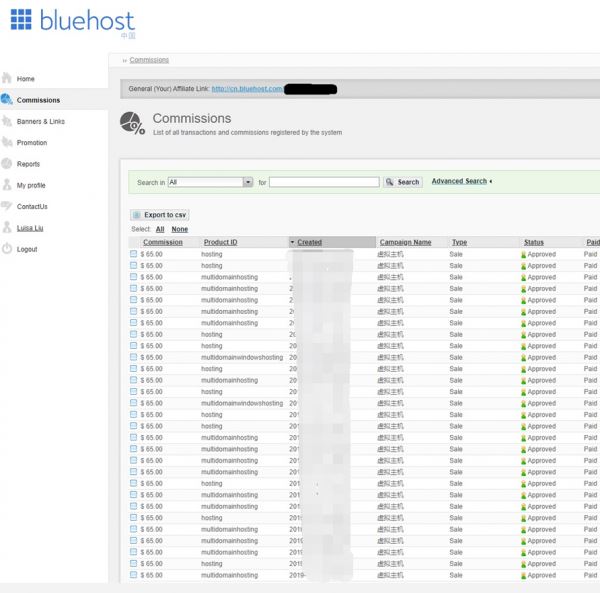Click the 'Commissions' page heading text
Viewport: 600px width, 593px height.
point(192,118)
